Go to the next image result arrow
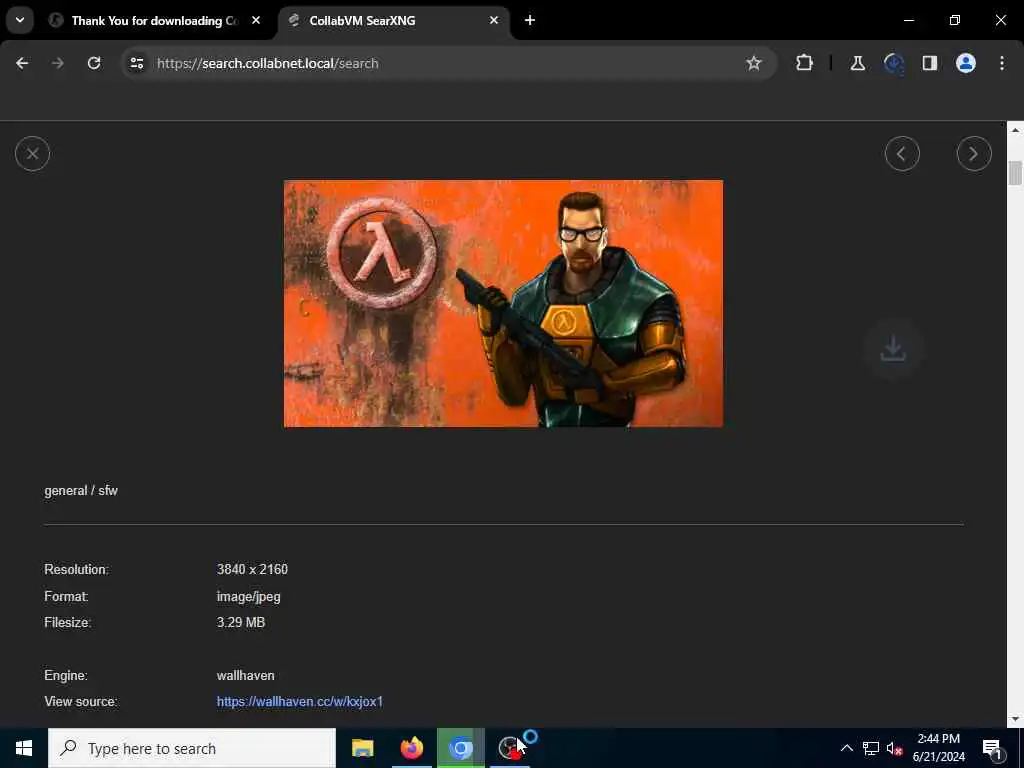Image resolution: width=1024 pixels, height=768 pixels. click(974, 154)
